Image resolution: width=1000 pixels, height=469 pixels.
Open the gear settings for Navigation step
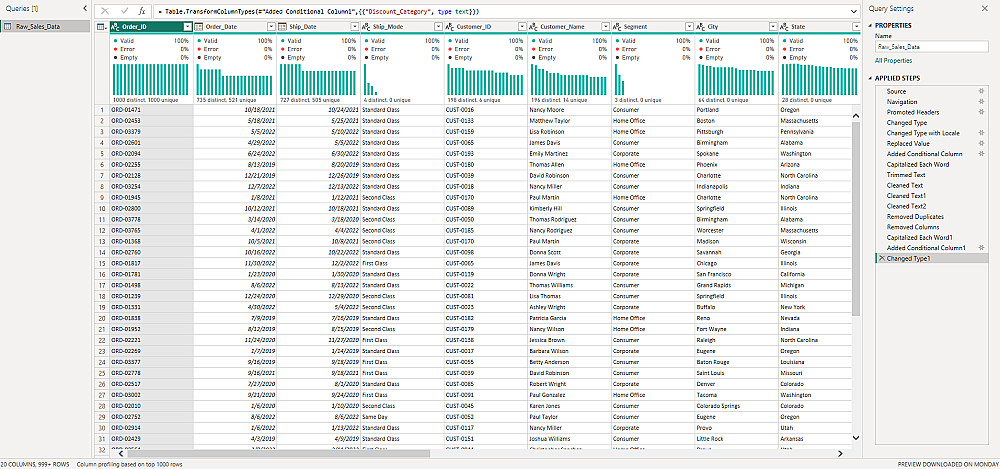981,101
